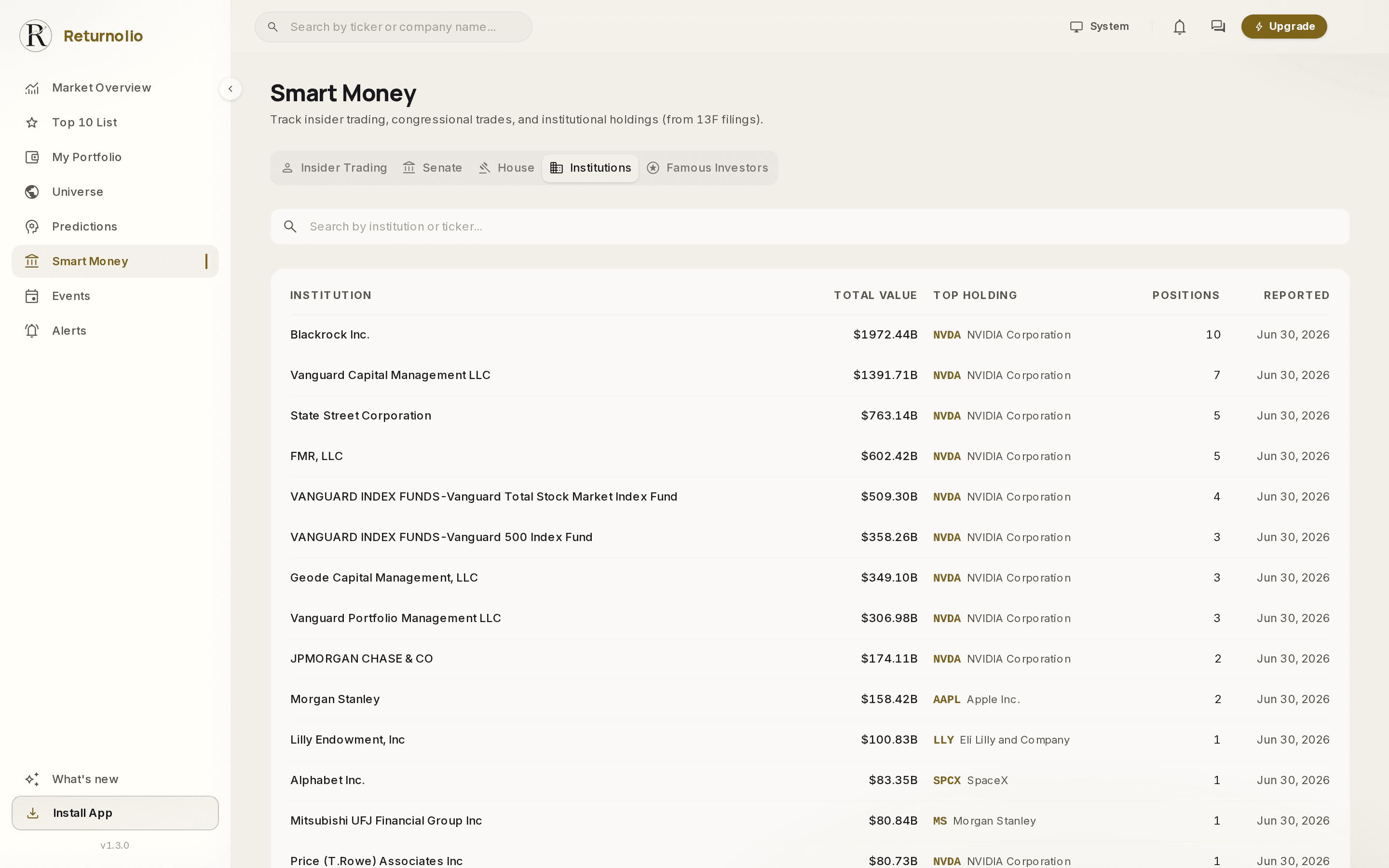Screen dimensions: 1389x868
Task: Focus the institution or ticker search field
Action: point(810,227)
